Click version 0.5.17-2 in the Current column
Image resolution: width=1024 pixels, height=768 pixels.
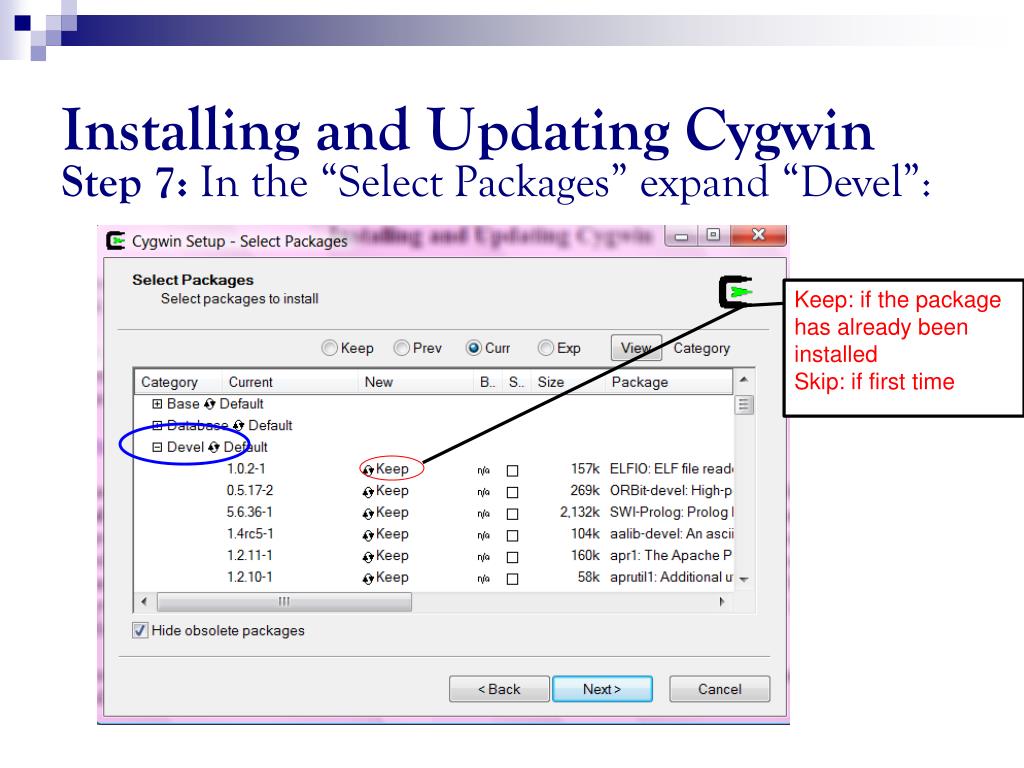click(249, 490)
